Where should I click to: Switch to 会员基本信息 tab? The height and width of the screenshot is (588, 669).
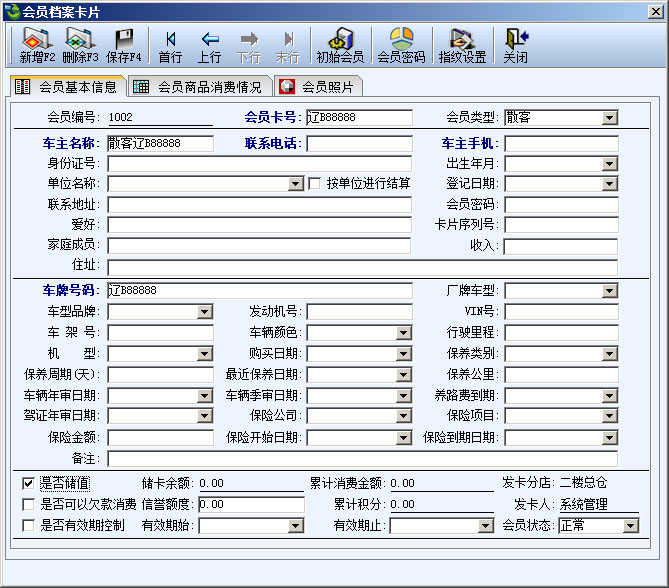(67, 87)
